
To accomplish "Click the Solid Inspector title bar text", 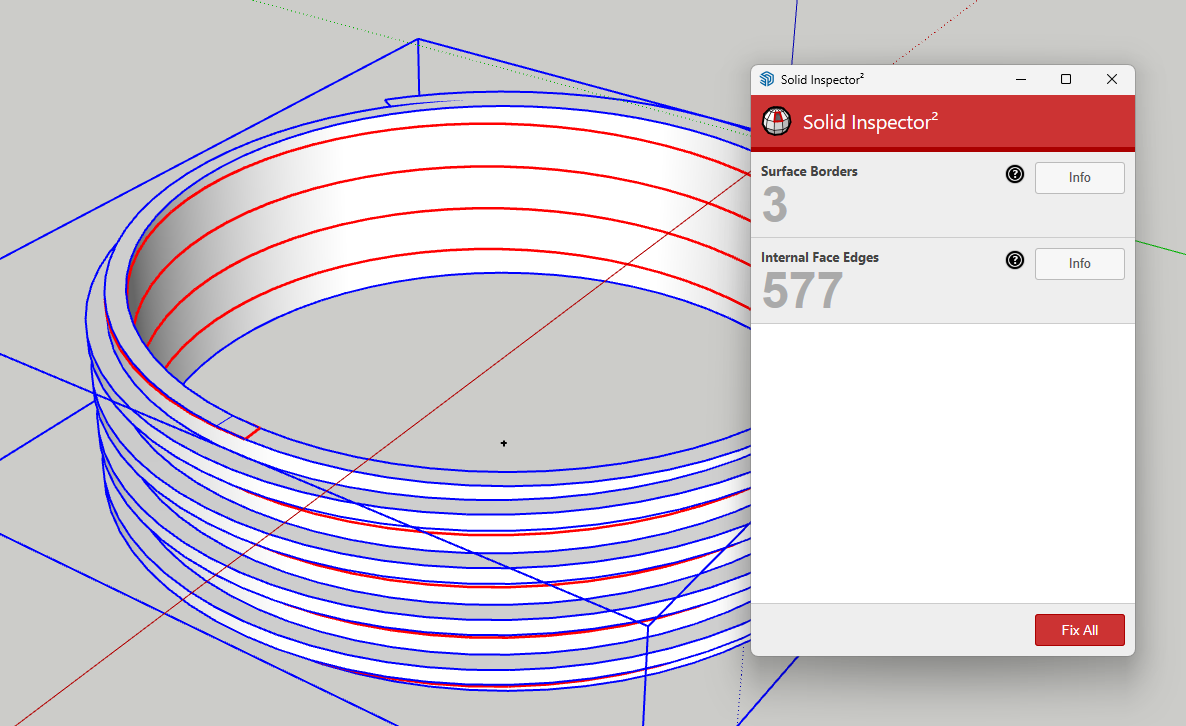I will tap(822, 79).
